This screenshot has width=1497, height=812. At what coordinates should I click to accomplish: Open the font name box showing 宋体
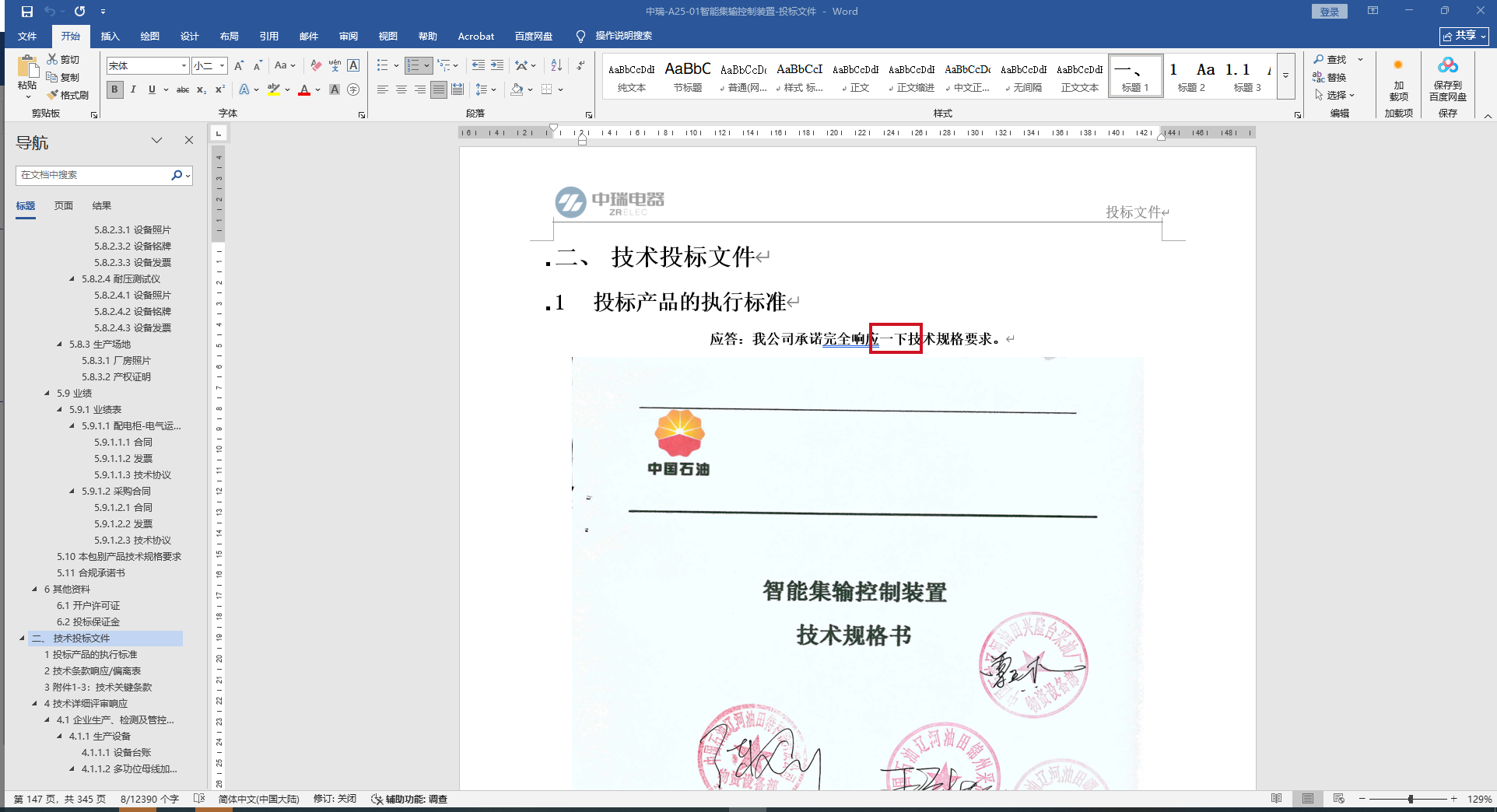tap(148, 66)
